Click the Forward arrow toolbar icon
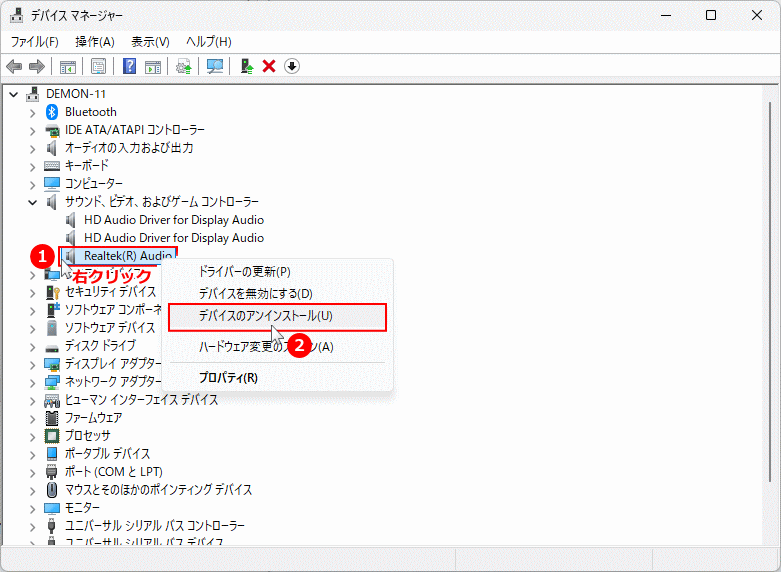781x572 pixels. [36, 66]
